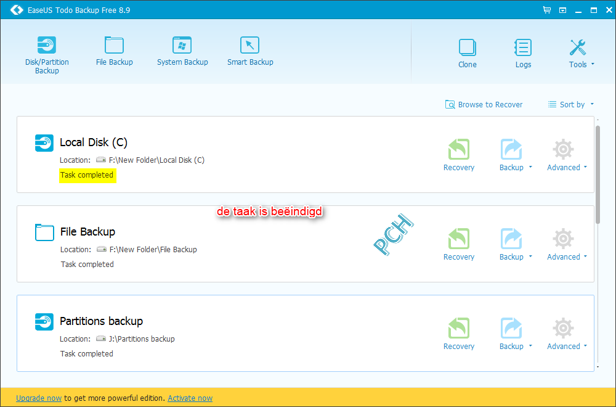Open the Clone tool
The width and height of the screenshot is (616, 408).
[467, 53]
